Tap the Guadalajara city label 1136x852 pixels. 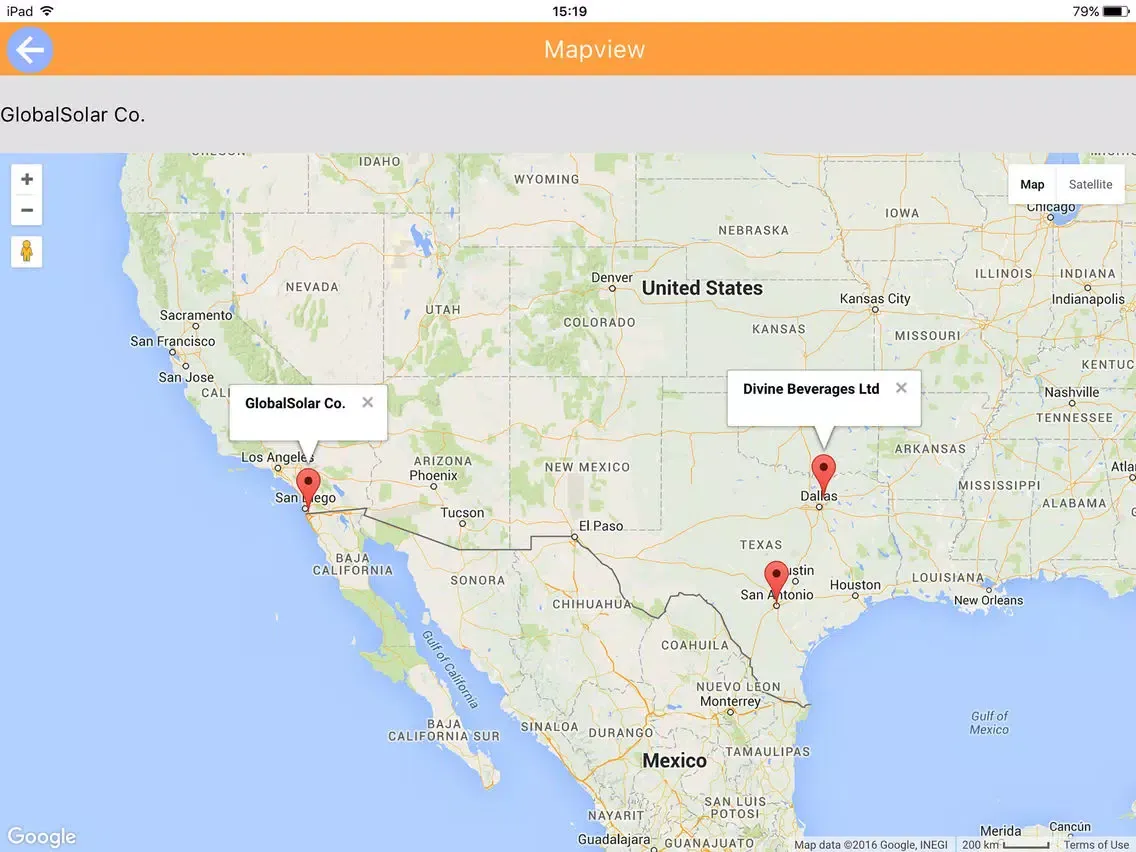point(614,840)
